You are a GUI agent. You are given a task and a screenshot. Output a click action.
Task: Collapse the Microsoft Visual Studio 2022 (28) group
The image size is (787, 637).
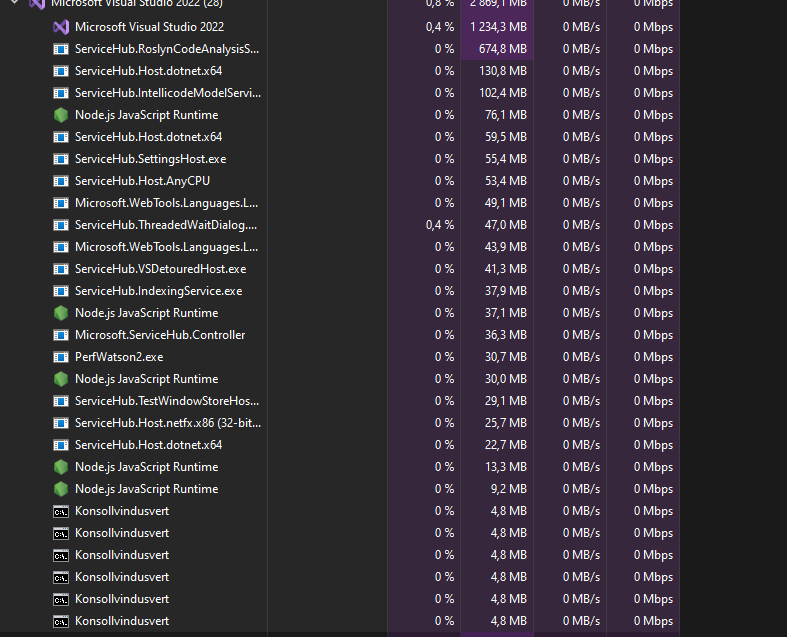(15, 2)
